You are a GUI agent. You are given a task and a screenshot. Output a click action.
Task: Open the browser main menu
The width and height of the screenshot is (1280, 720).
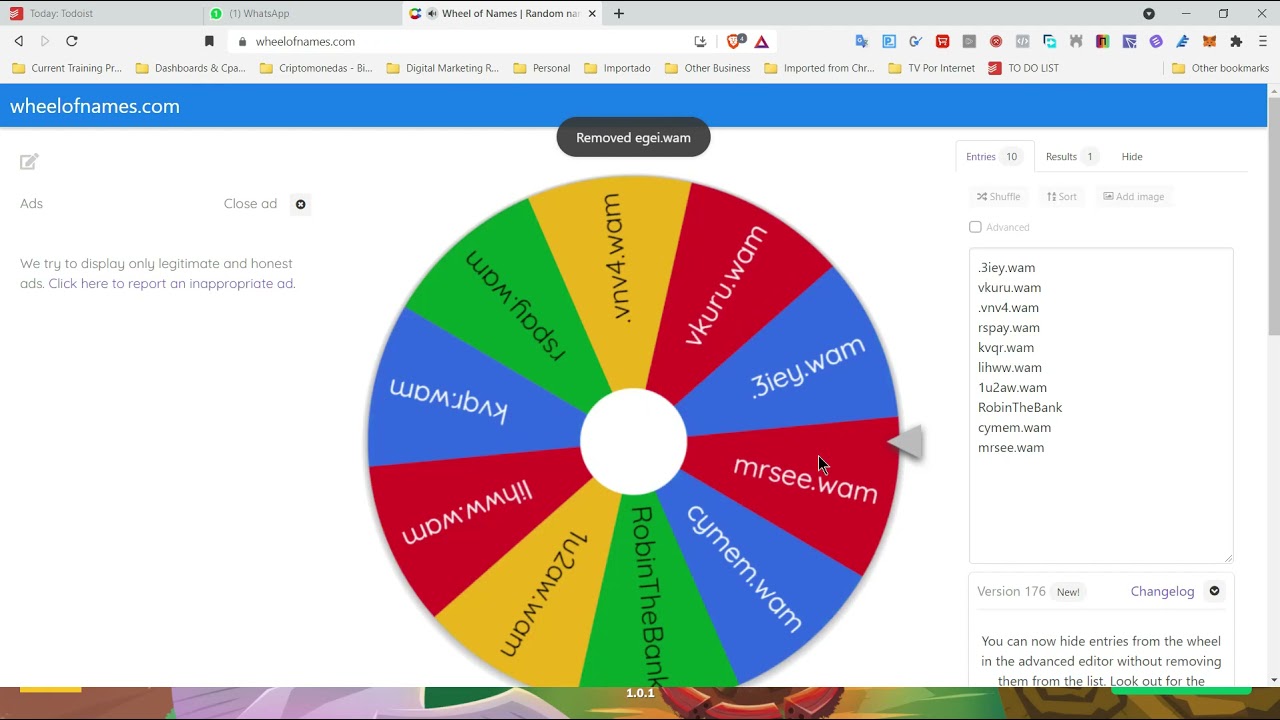(x=1263, y=41)
